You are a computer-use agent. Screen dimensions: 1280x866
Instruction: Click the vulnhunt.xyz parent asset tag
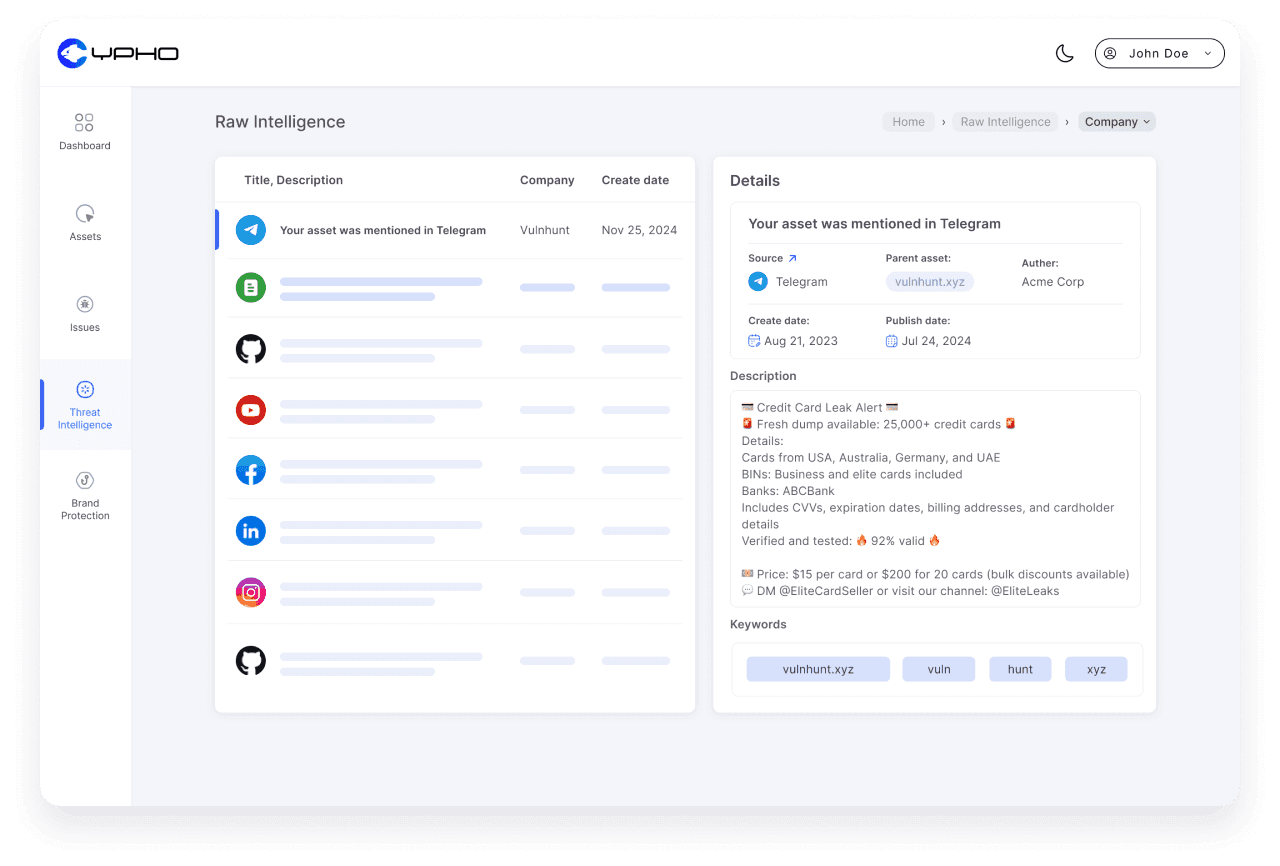tap(929, 281)
